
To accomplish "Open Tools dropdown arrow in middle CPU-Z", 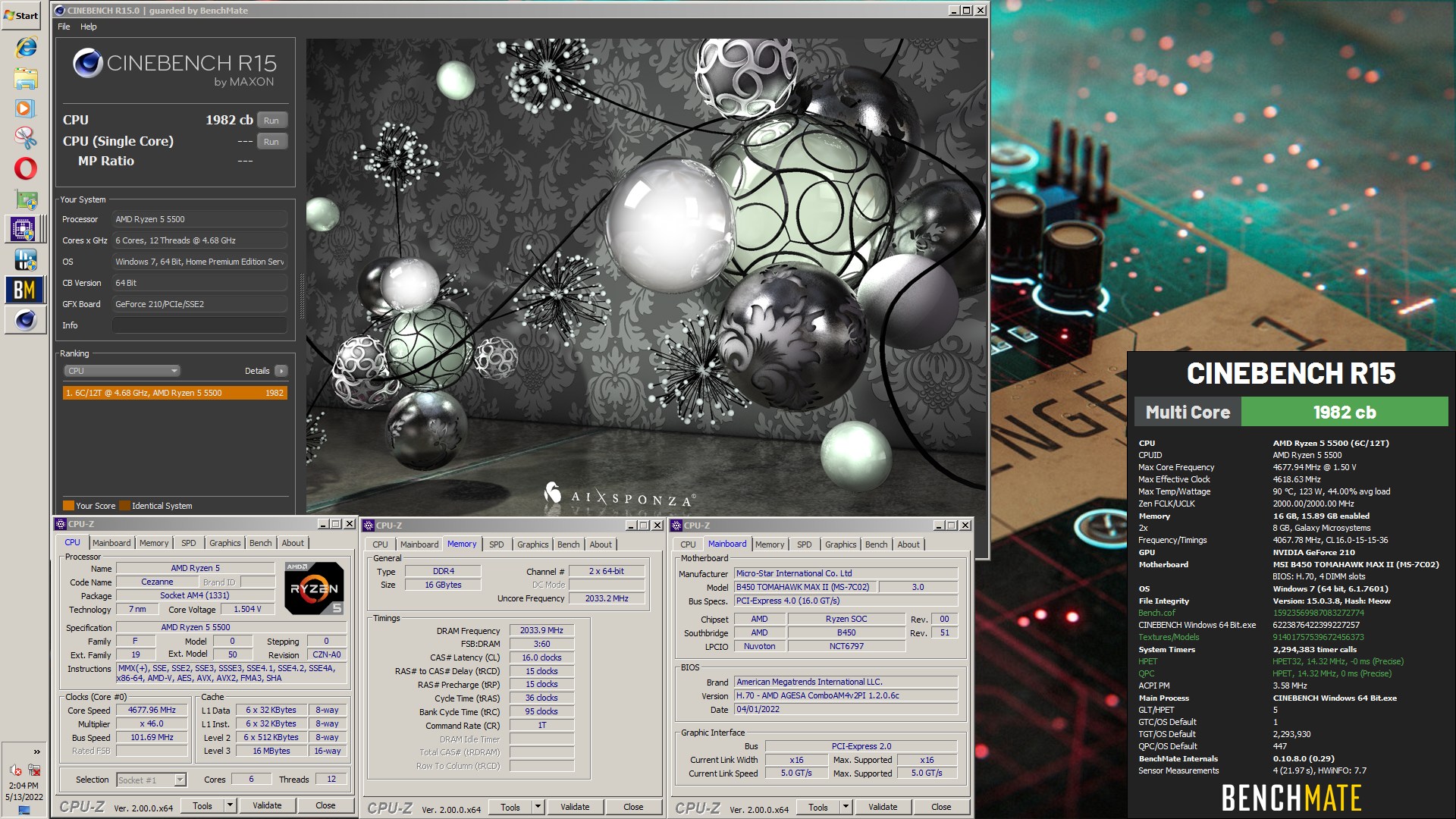I will (538, 808).
